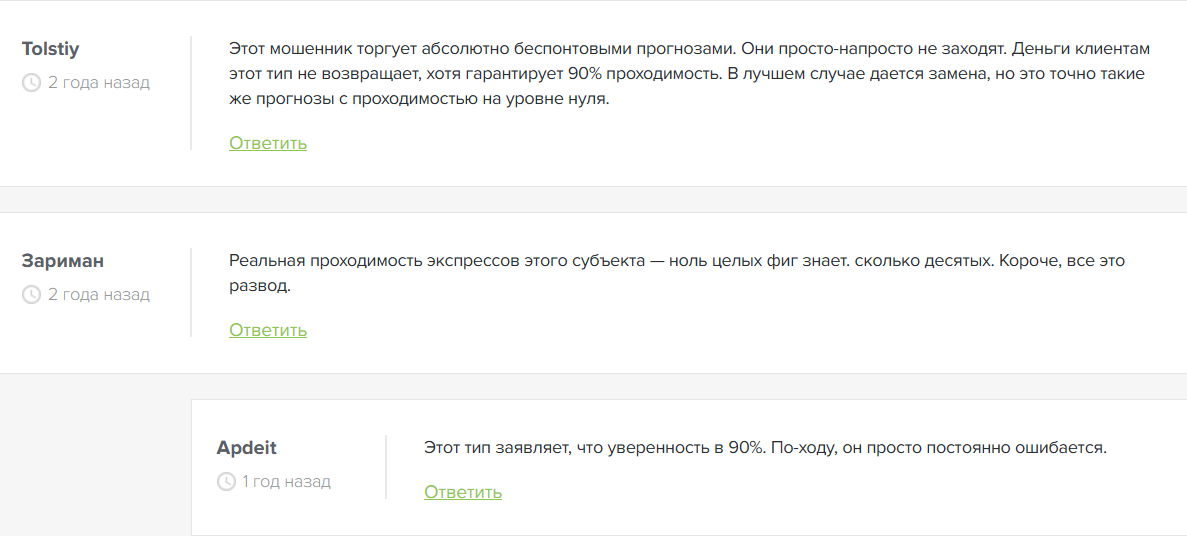Click Tolstiy's "2 года назад" timestamp
The image size is (1187, 536).
(x=98, y=82)
